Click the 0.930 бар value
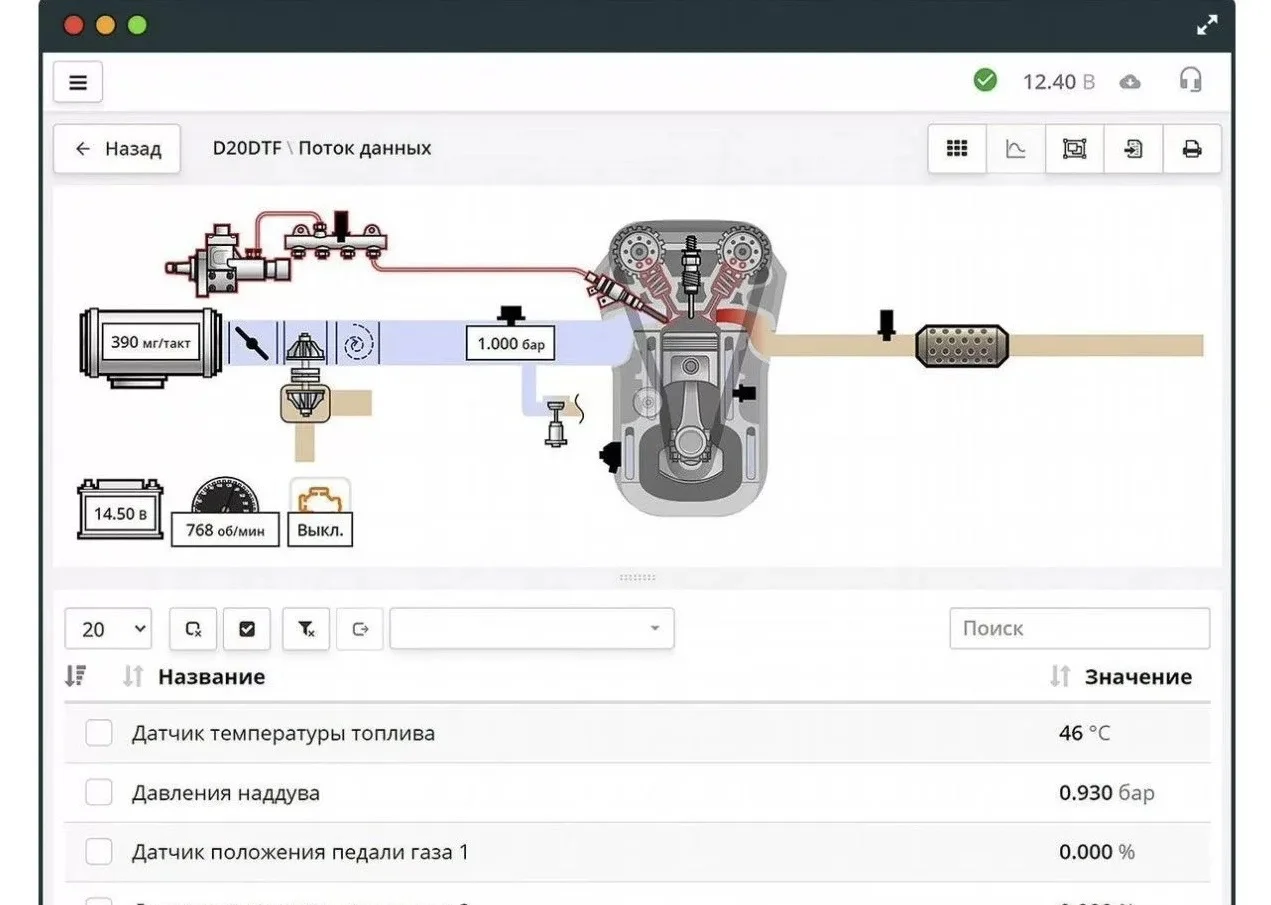Viewport: 1271px width, 905px height. coord(1107,793)
